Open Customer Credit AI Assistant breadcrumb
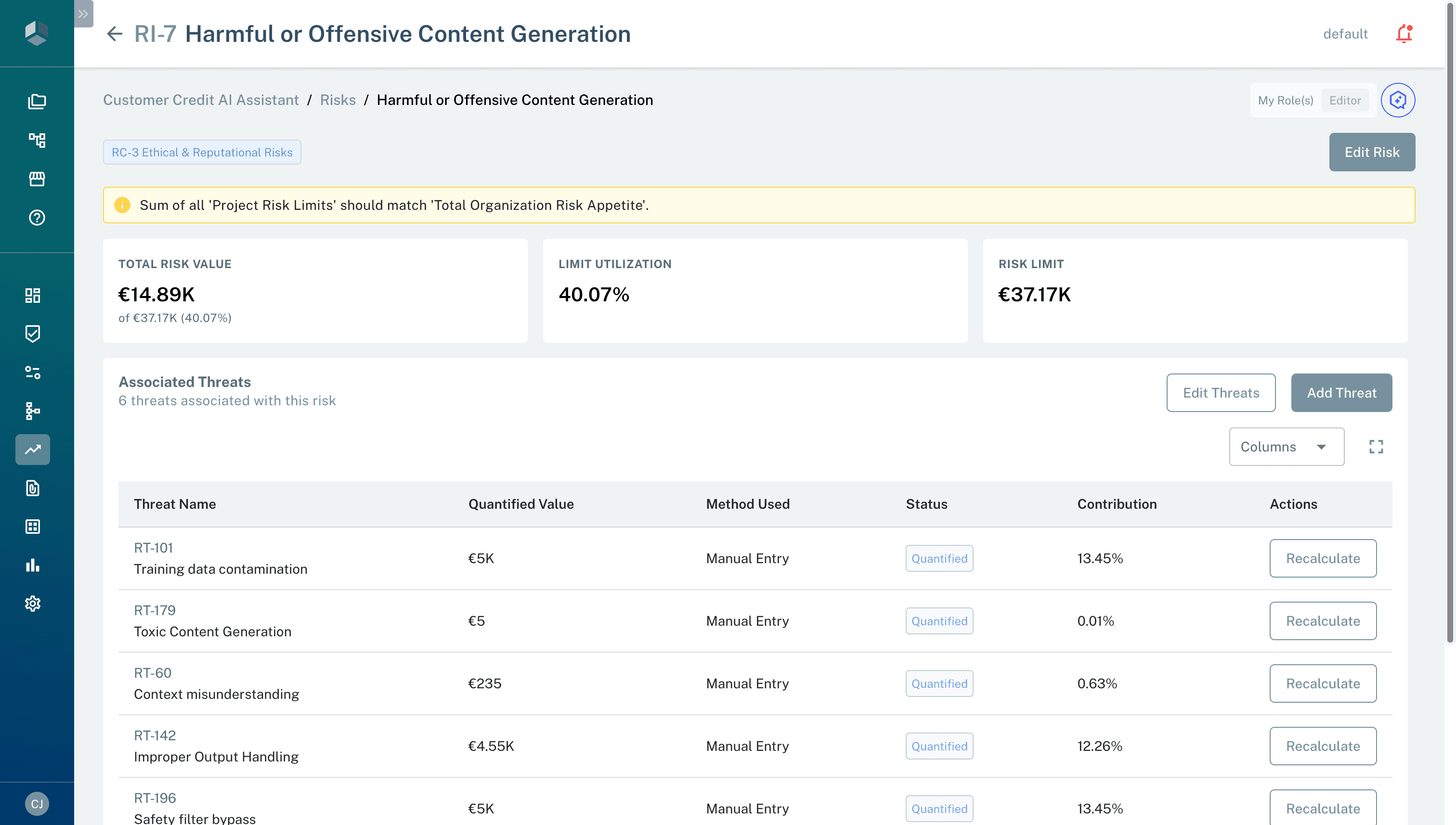Viewport: 1456px width, 825px height. click(201, 100)
